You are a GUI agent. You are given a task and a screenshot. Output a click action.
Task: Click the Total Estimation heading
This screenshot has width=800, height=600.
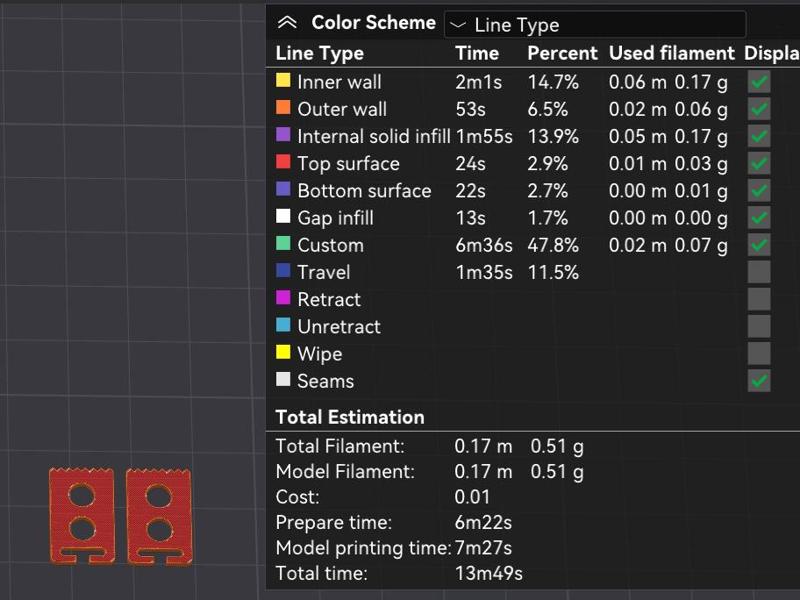point(350,417)
